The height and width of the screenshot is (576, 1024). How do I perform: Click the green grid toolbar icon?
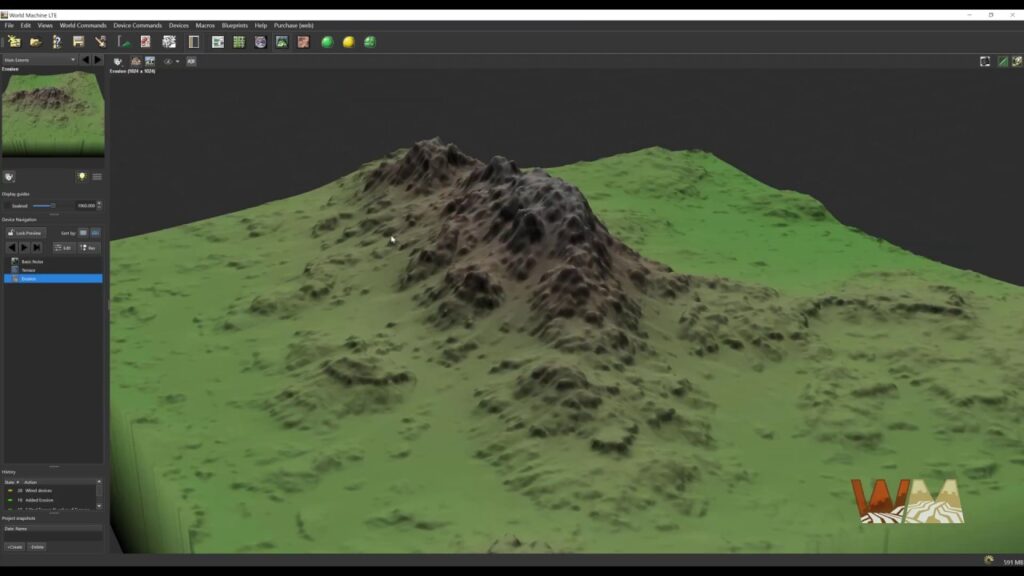pos(239,42)
